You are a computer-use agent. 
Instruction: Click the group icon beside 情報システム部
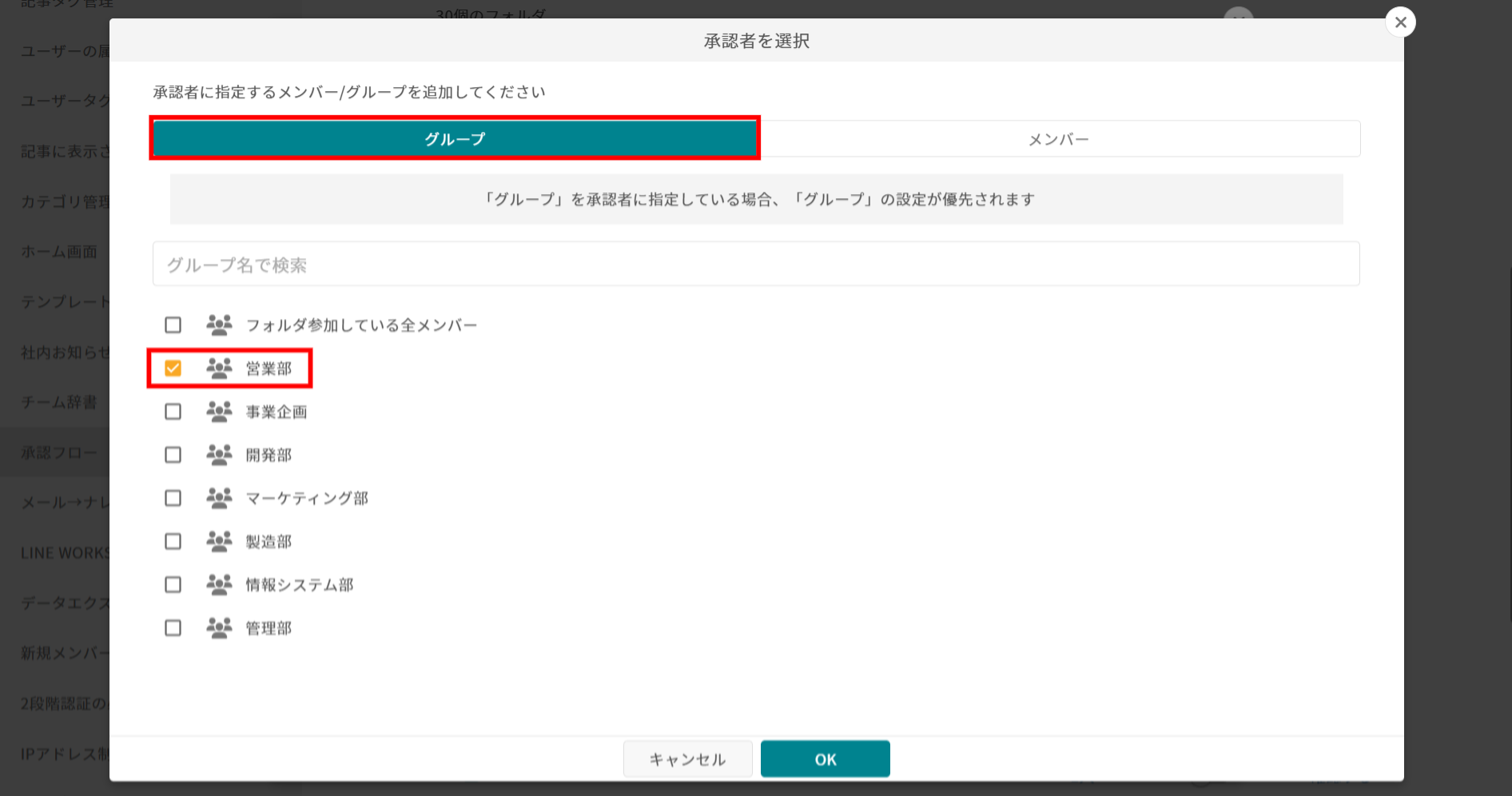219,584
